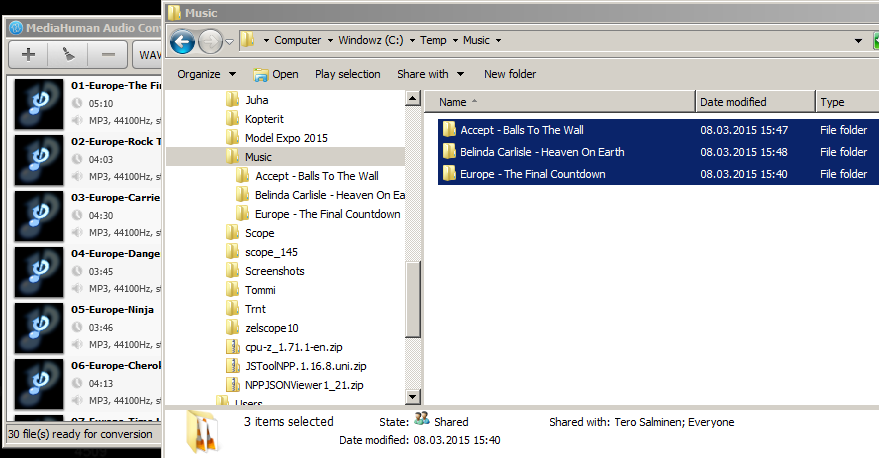The height and width of the screenshot is (458, 879).
Task: Select the 06-Europe-Cherokee track thumbnail
Action: tap(39, 384)
